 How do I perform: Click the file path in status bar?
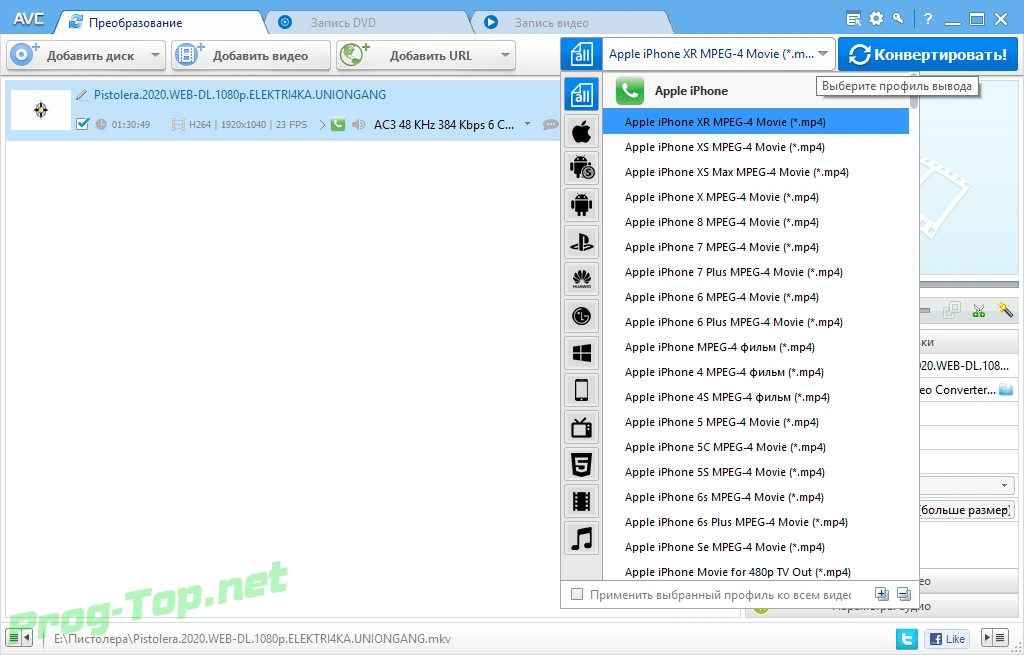pyautogui.click(x=252, y=639)
